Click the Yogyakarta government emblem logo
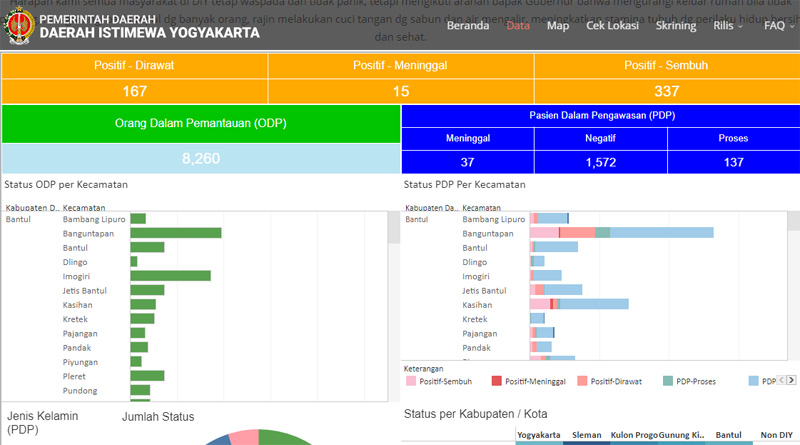The height and width of the screenshot is (445, 800). coord(19,26)
